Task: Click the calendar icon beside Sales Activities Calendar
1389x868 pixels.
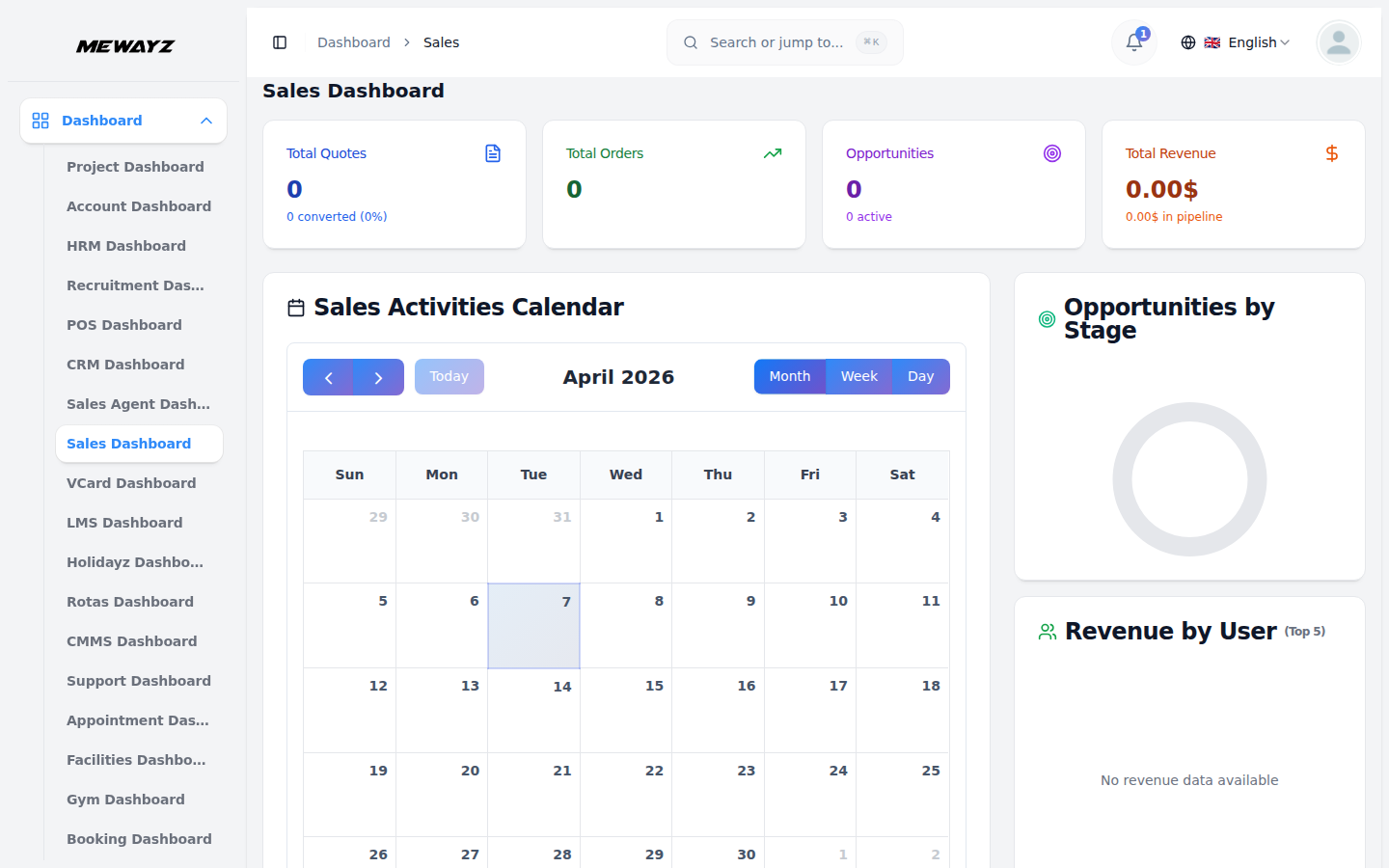Action: 295,307
